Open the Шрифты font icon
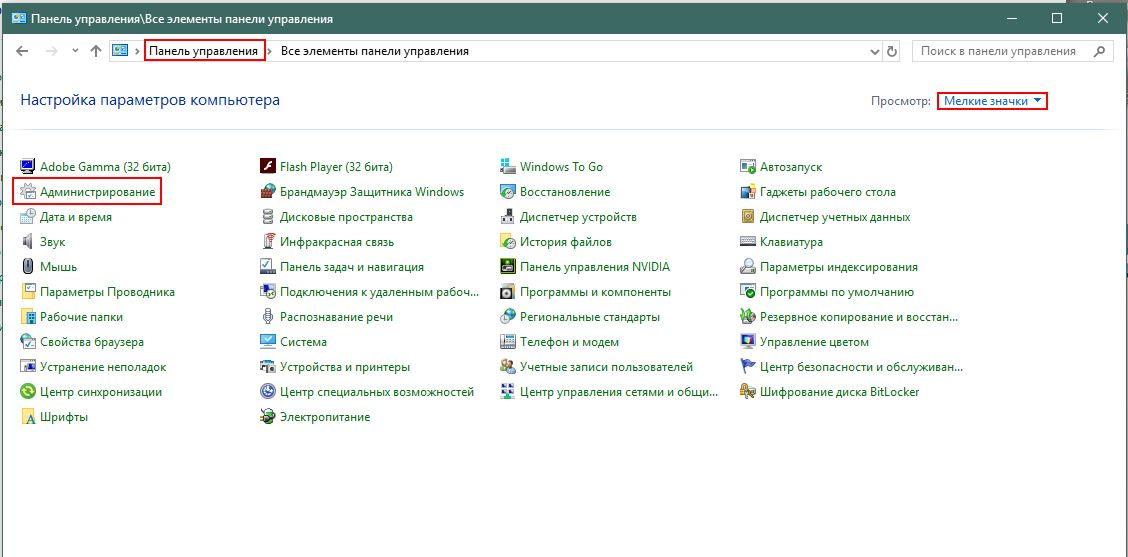The width and height of the screenshot is (1128, 557). pyautogui.click(x=27, y=417)
